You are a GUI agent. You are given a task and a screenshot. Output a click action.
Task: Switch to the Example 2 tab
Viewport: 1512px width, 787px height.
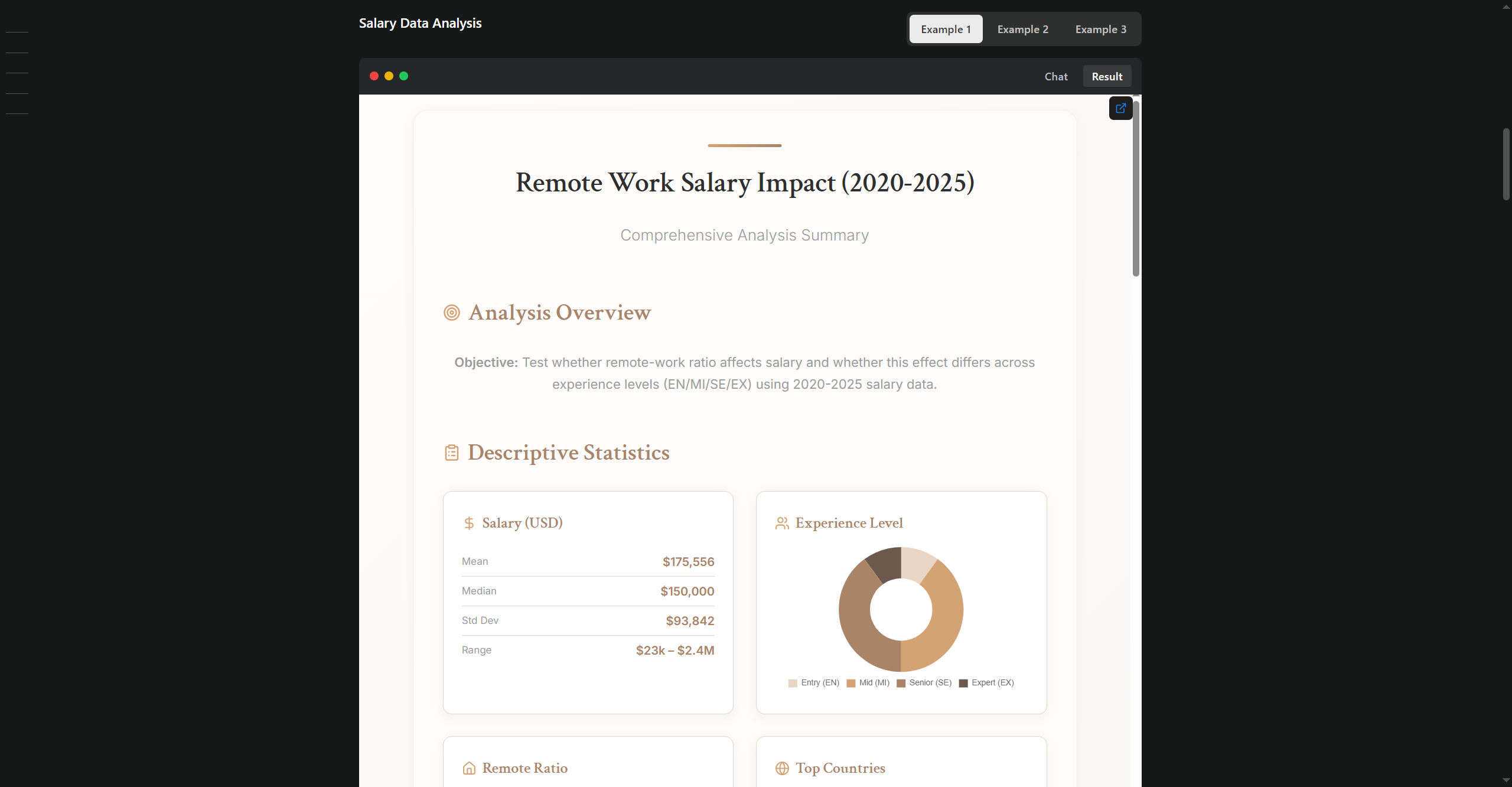(x=1022, y=30)
